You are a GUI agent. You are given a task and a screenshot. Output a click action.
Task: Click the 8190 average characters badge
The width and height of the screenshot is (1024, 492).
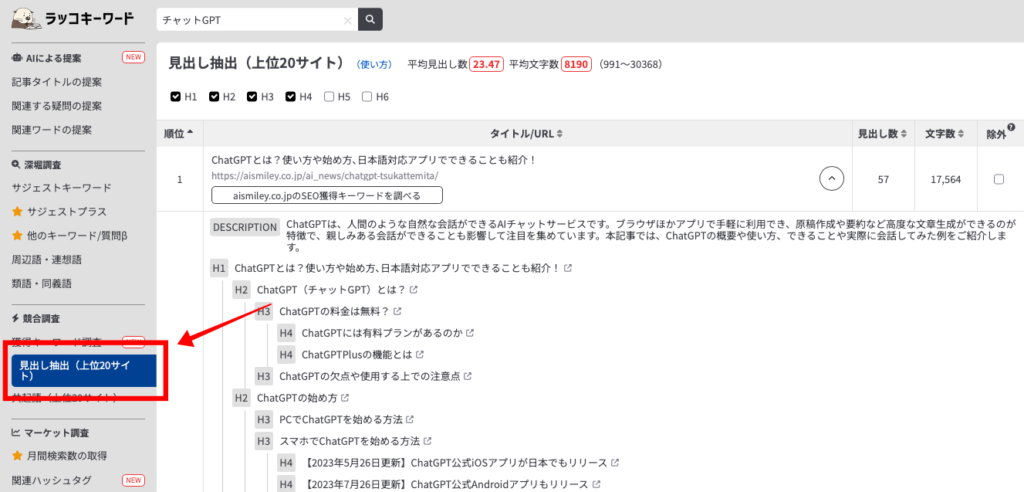pos(575,64)
